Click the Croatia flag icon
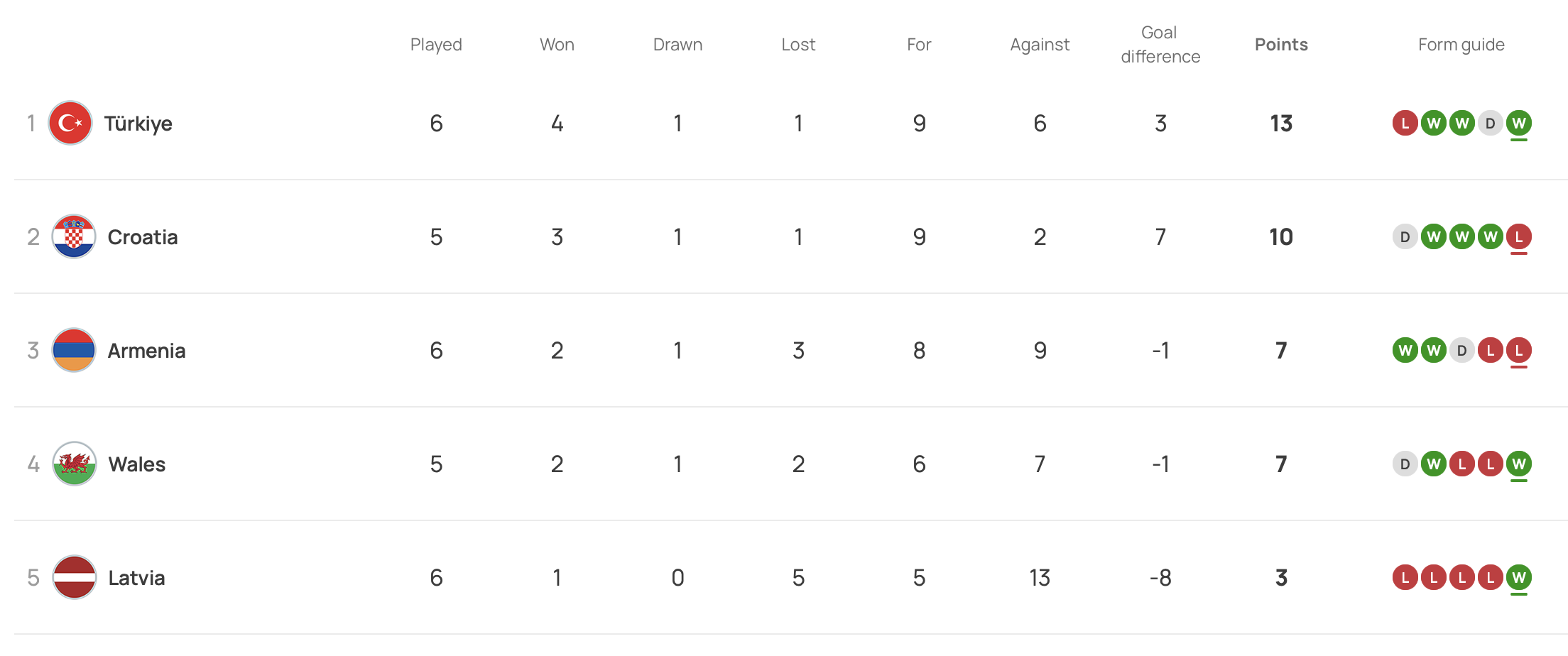The width and height of the screenshot is (1568, 656). click(x=74, y=236)
